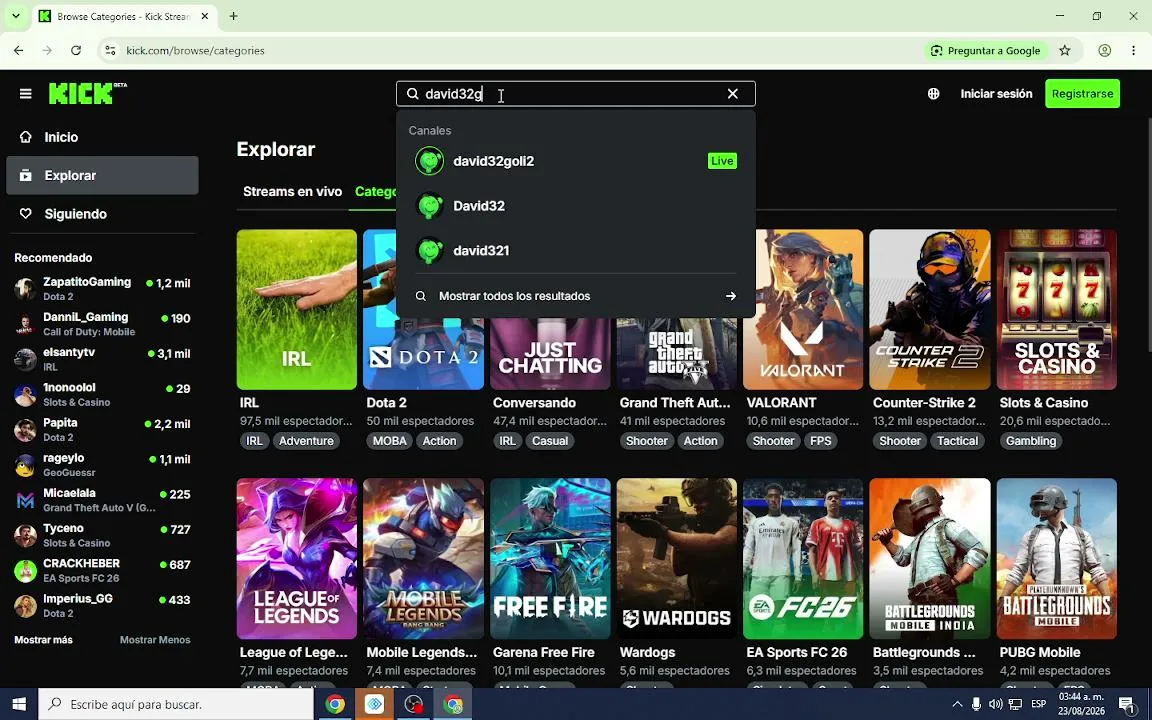Screen dimensions: 1152x720
Task: Click MOBA tag under Dota 2
Action: tap(389, 441)
